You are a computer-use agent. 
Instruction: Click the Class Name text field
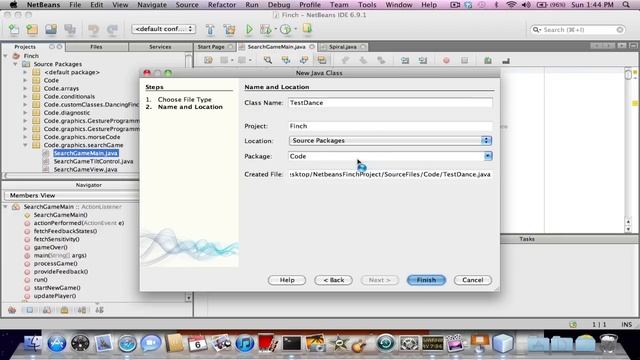pos(390,103)
